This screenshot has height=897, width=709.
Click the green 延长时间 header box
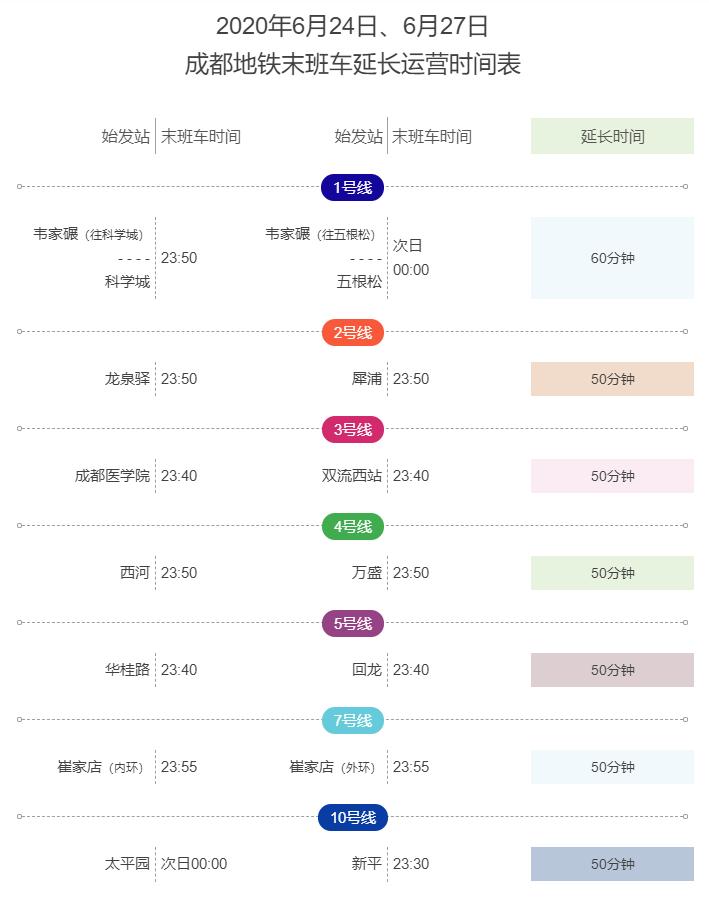pos(612,137)
